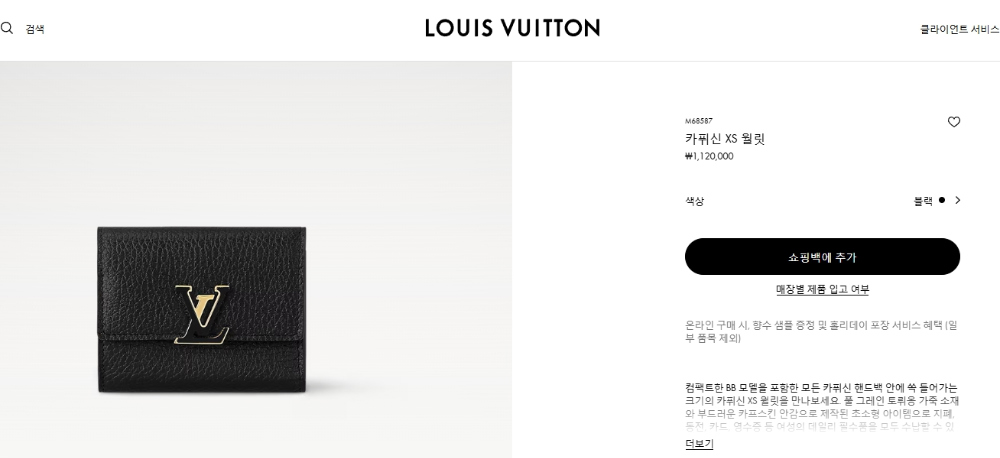Click the gold LV clasp on wallet
Screen dimensions: 1000x458
pos(202,314)
